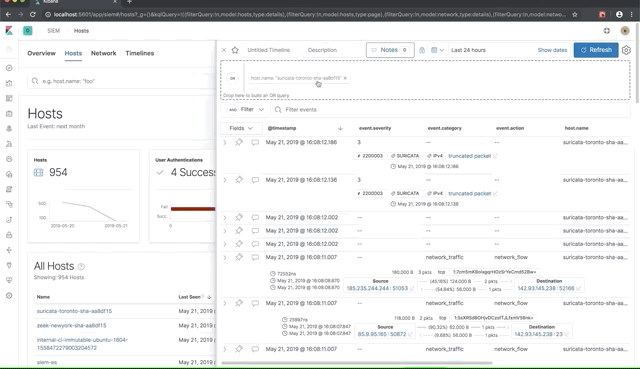Click the host.name KQL search field

[x=121, y=81]
